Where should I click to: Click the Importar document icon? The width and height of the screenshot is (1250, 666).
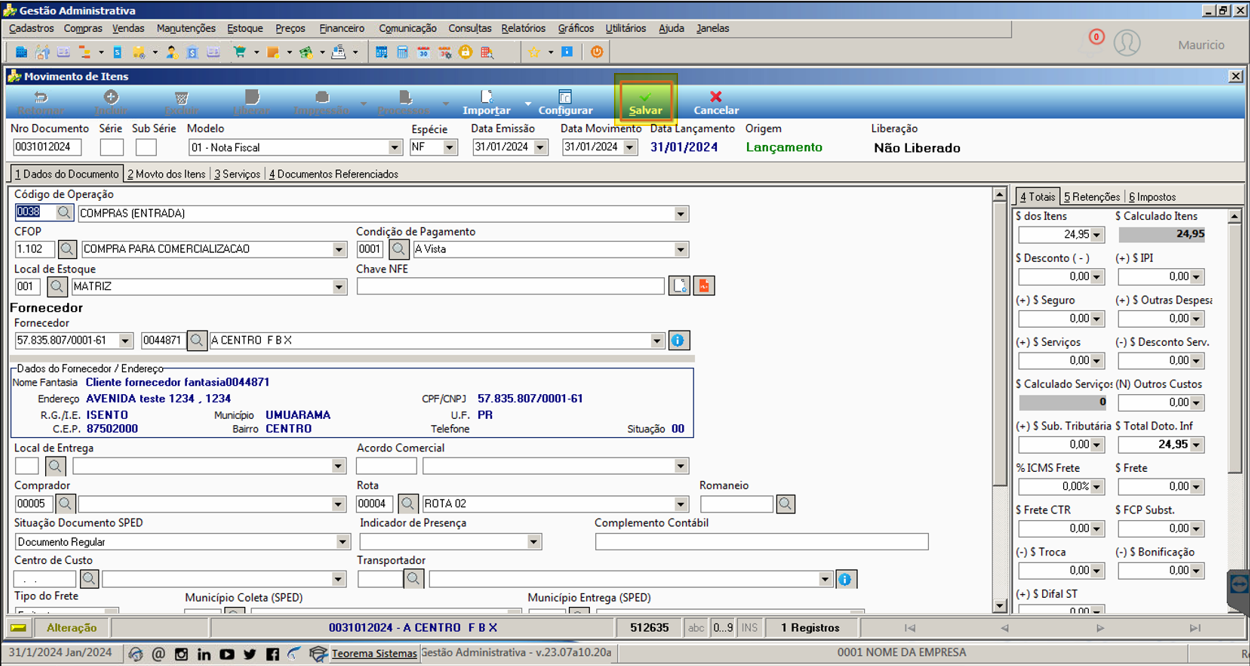(487, 102)
